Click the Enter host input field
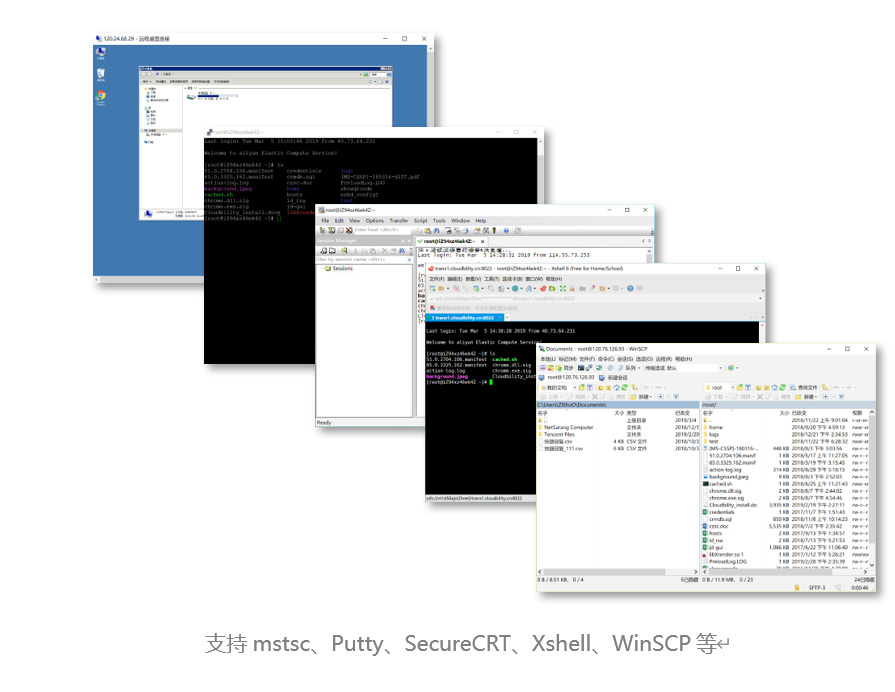 coord(377,230)
